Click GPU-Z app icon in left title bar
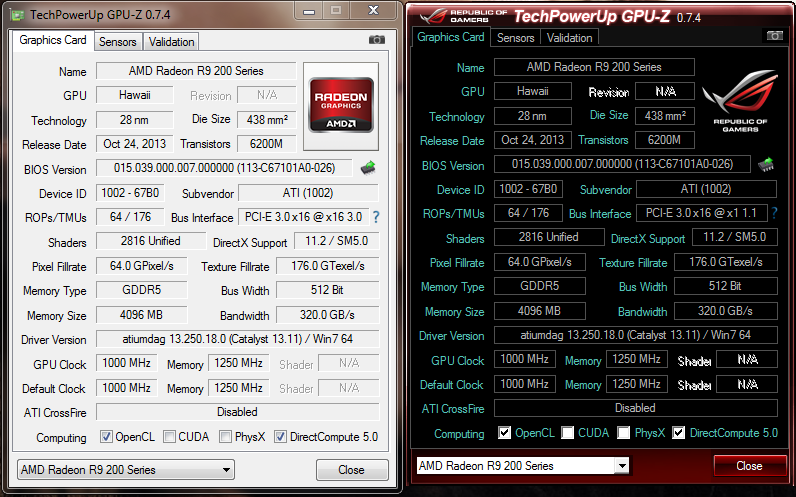 18,15
